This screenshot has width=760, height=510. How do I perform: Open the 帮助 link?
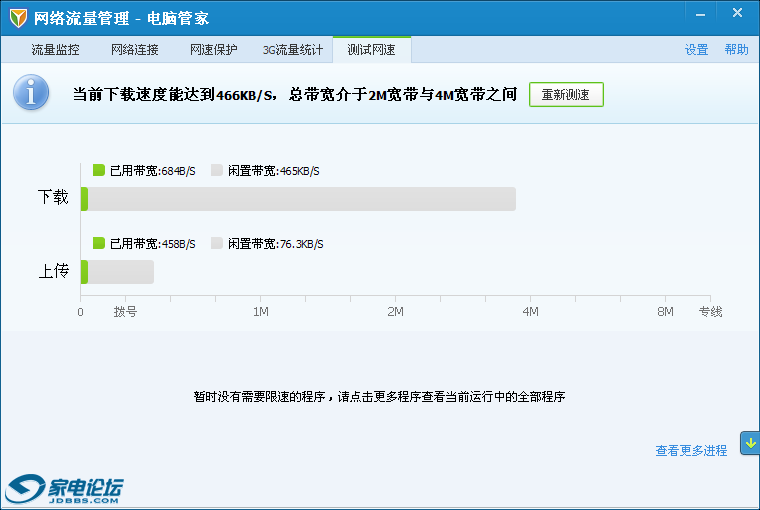point(736,49)
